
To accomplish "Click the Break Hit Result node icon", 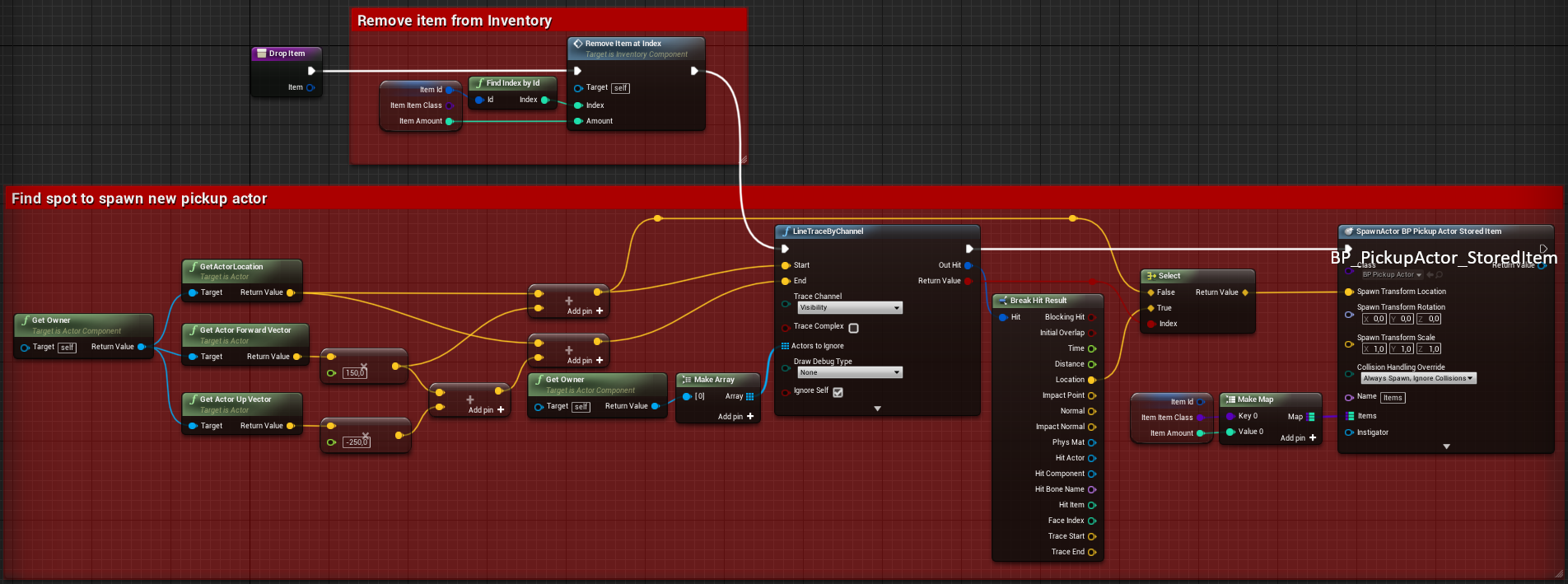I will [x=1002, y=301].
